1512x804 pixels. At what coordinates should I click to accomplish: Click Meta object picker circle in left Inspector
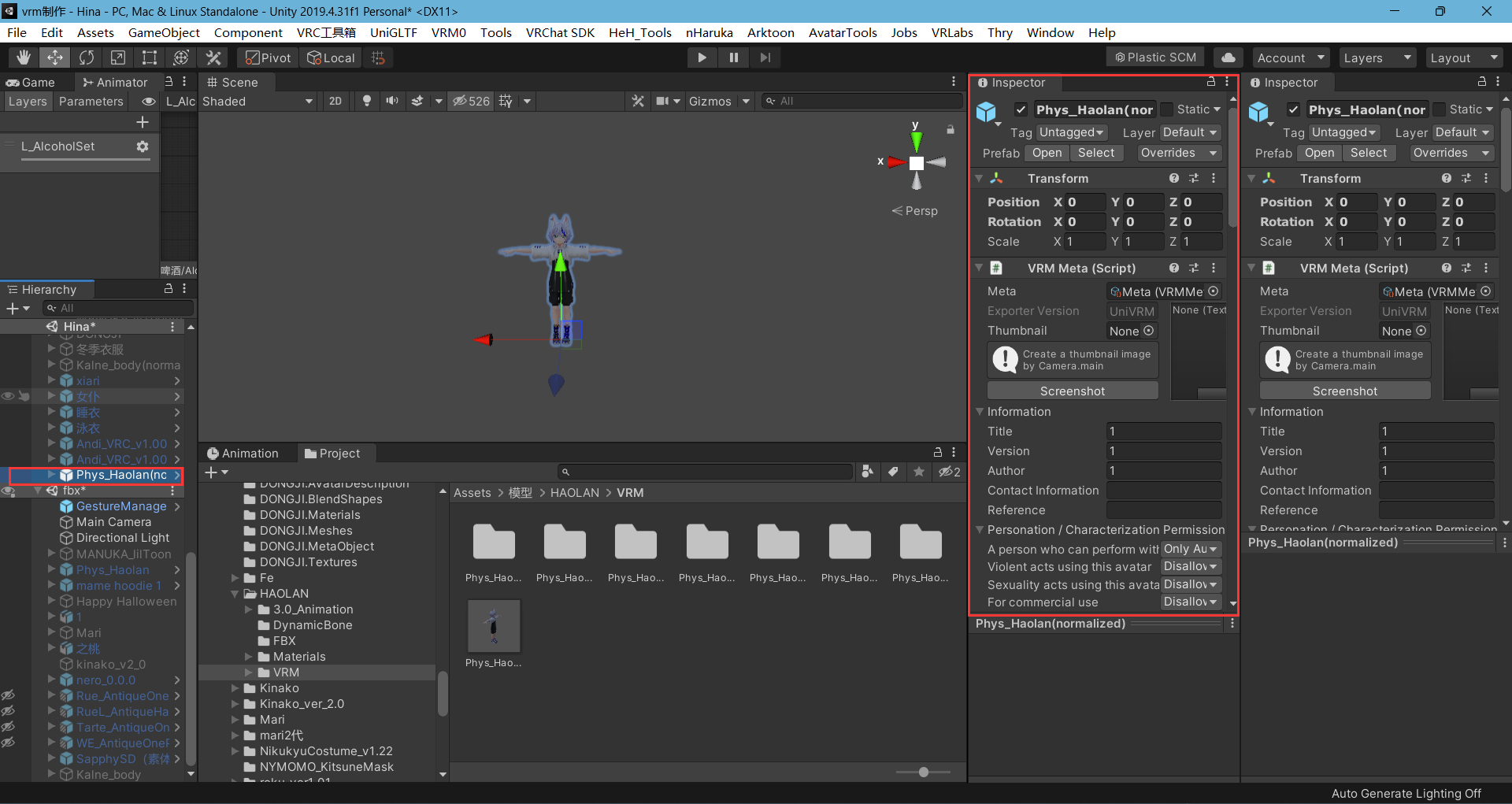point(1214,291)
